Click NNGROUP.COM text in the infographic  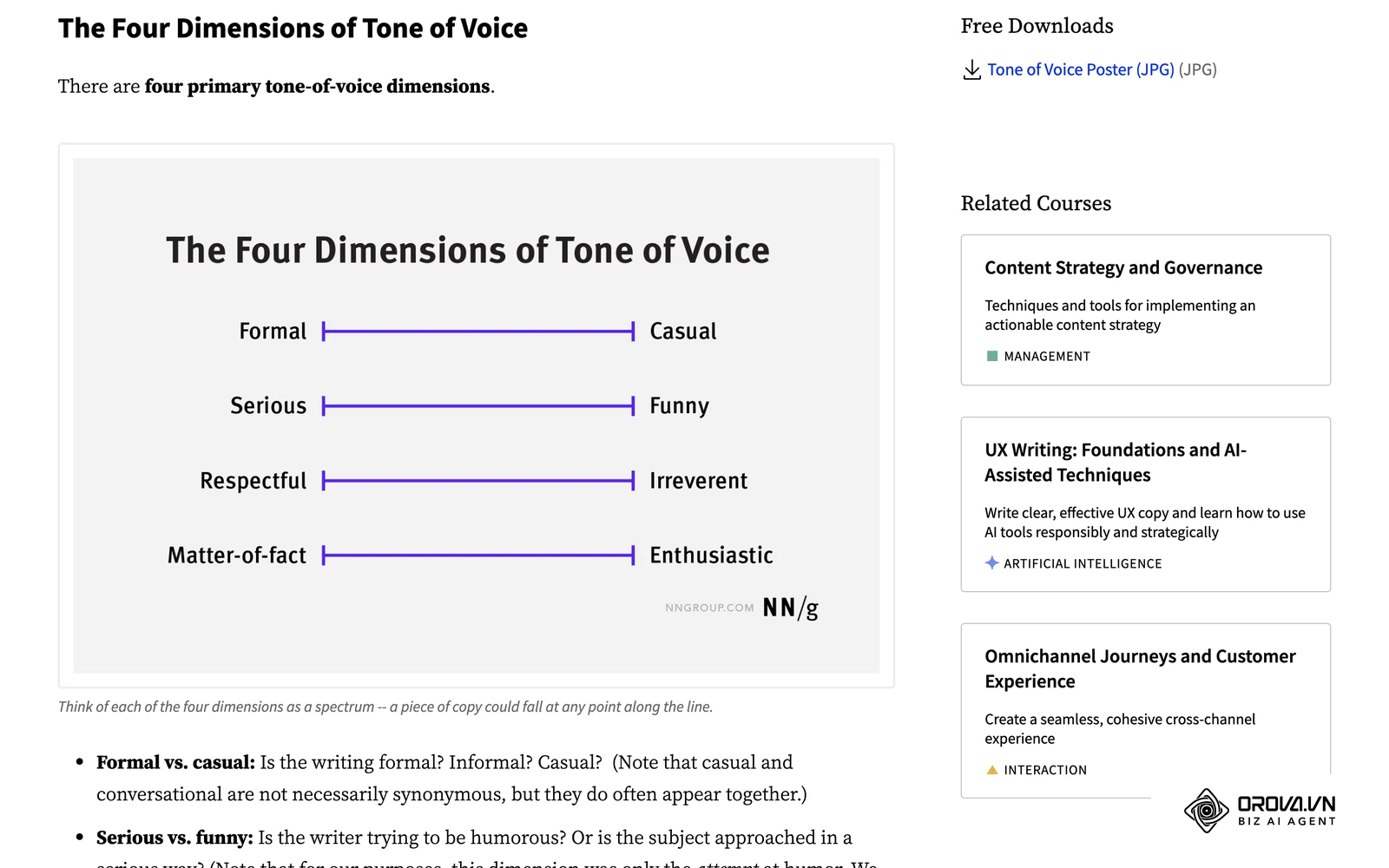tap(709, 608)
